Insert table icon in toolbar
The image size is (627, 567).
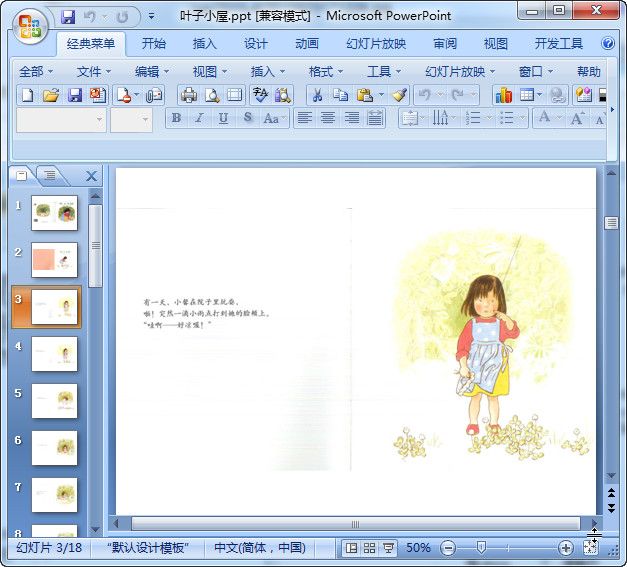[x=527, y=95]
